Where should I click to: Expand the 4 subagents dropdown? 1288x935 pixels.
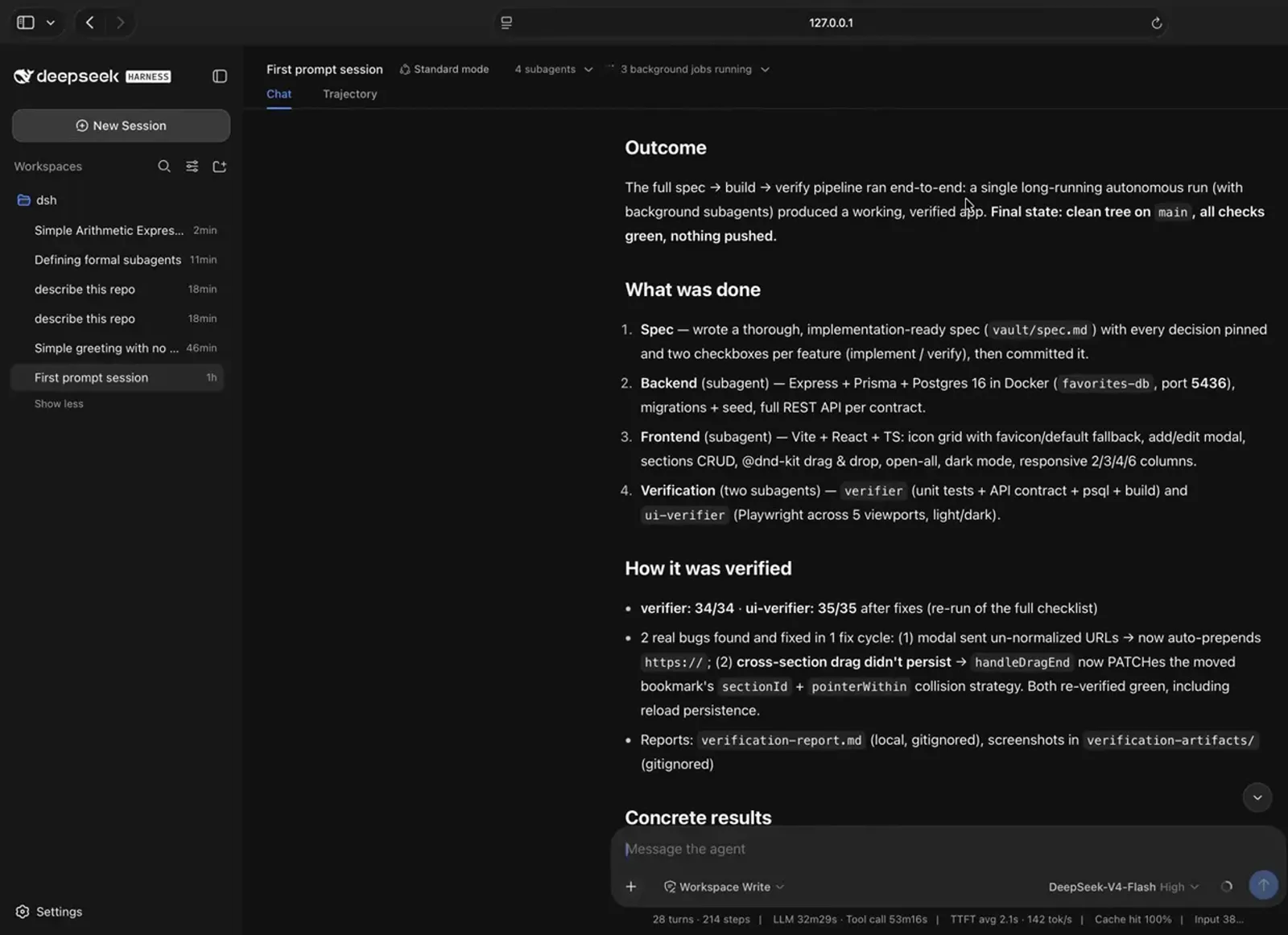[554, 69]
